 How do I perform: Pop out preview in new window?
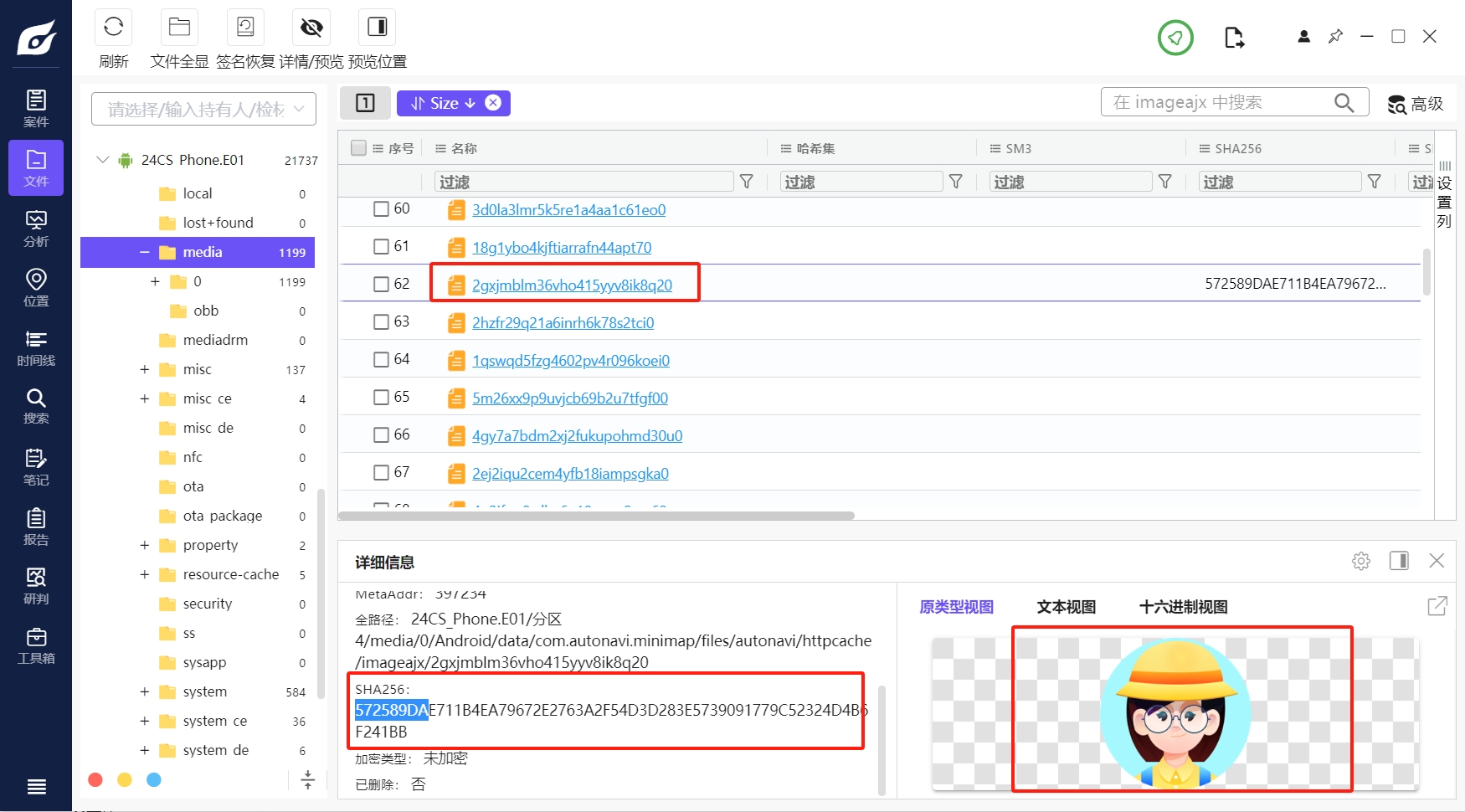click(1437, 606)
